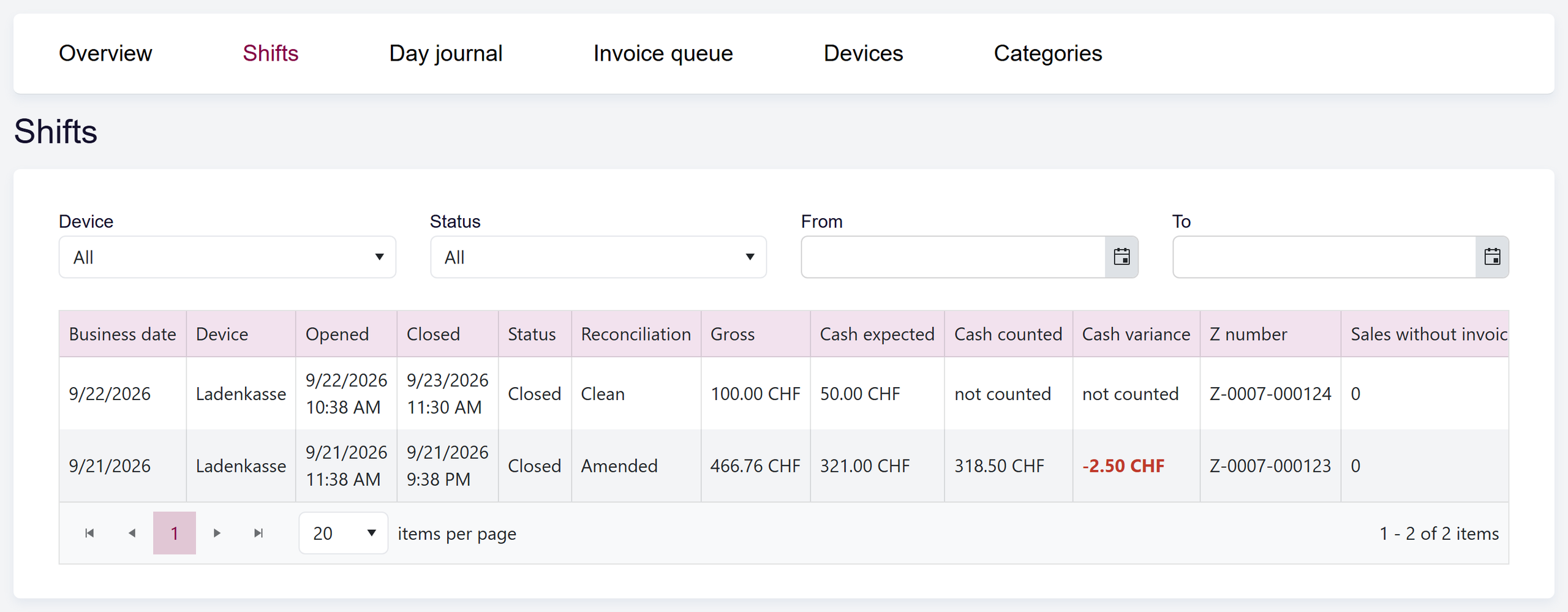Click the -2.50 CHF variance value
The image size is (1568, 612).
tap(1123, 466)
